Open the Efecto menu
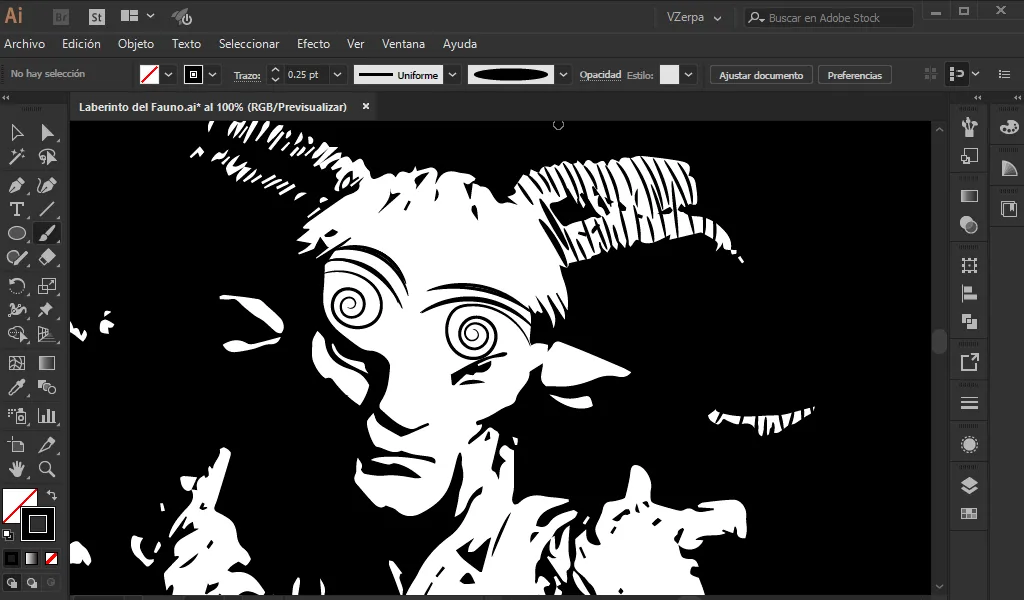Image resolution: width=1024 pixels, height=600 pixels. pyautogui.click(x=313, y=44)
